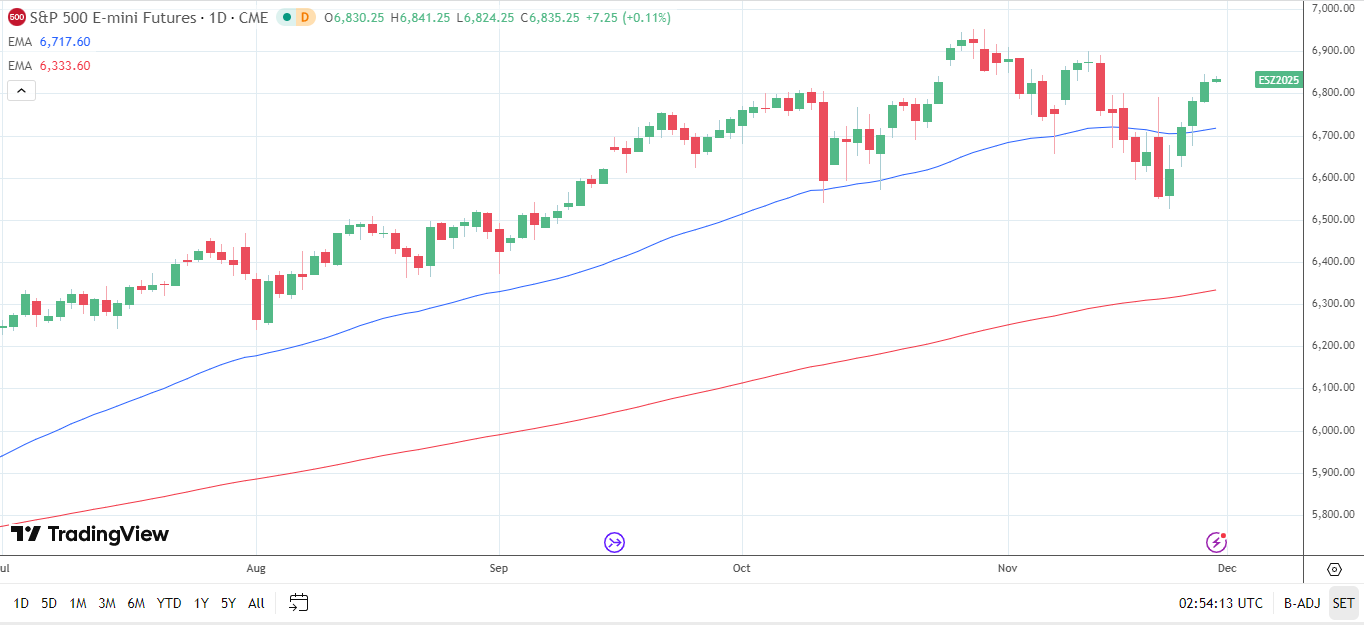The height and width of the screenshot is (625, 1364).
Task: Open chart settings via the hexagon gear icon
Action: pos(1334,569)
